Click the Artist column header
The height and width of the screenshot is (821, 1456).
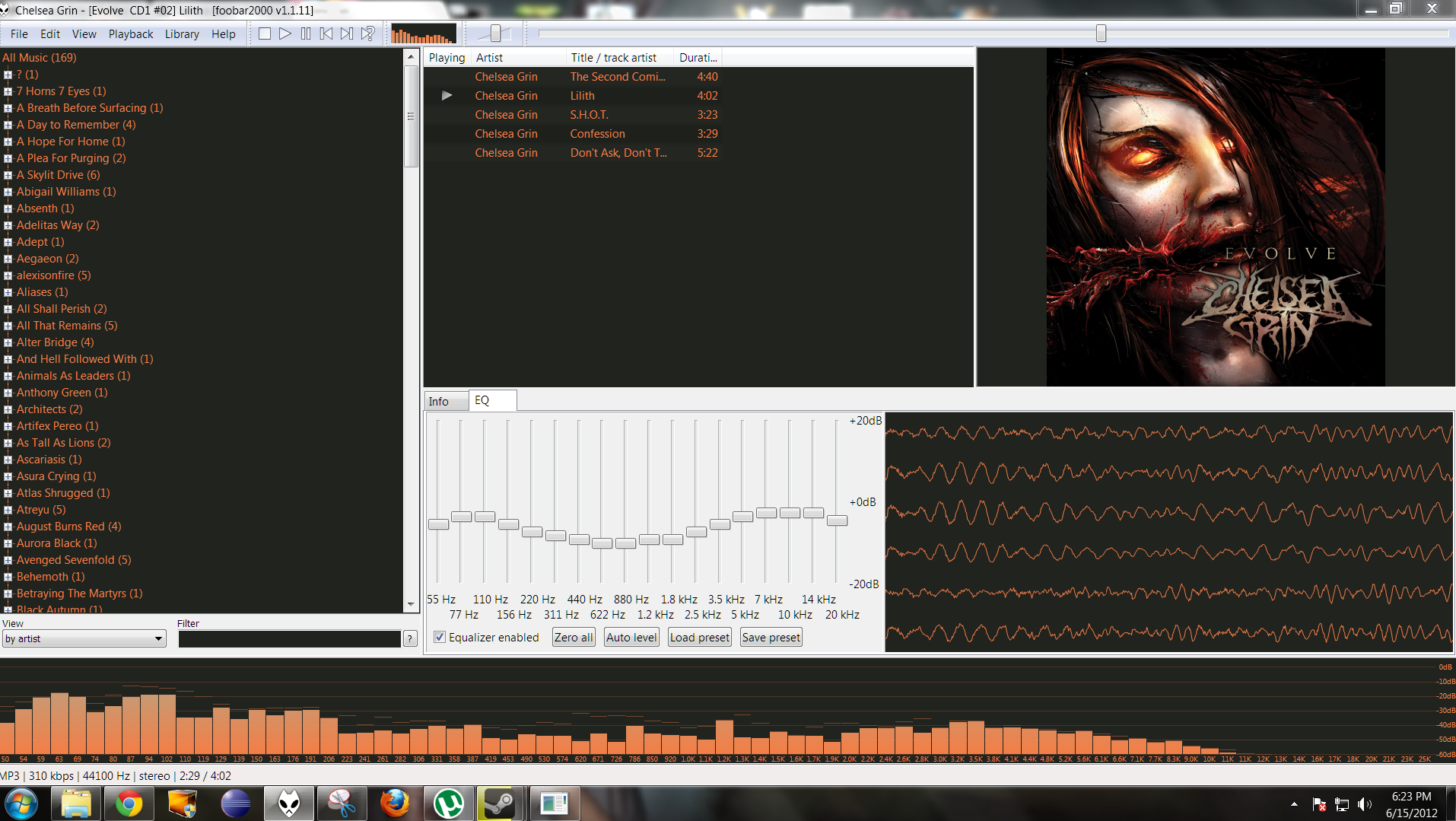coord(519,58)
